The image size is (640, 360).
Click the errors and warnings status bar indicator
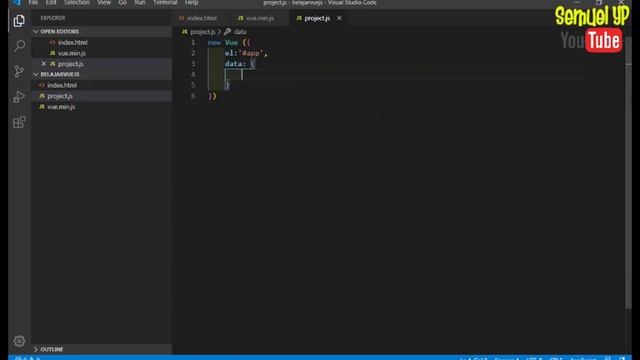28,358
